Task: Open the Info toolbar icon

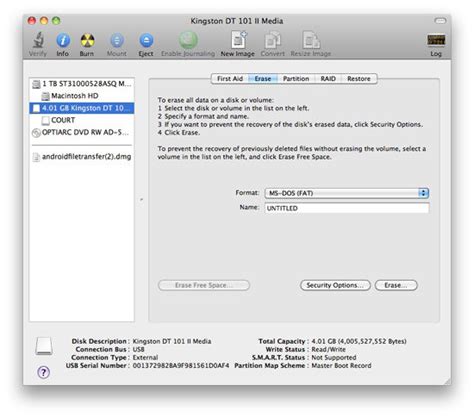Action: [x=63, y=41]
